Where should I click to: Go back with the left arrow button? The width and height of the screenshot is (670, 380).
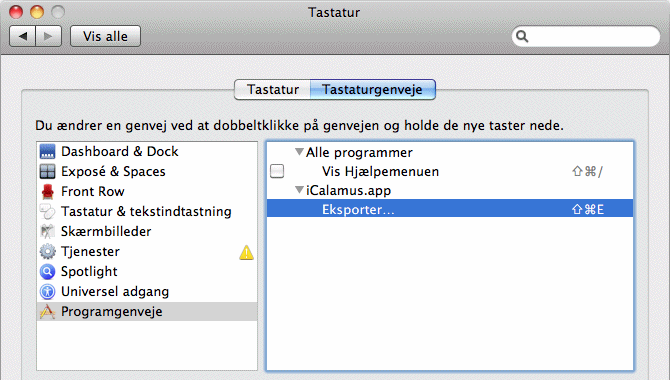tap(23, 36)
